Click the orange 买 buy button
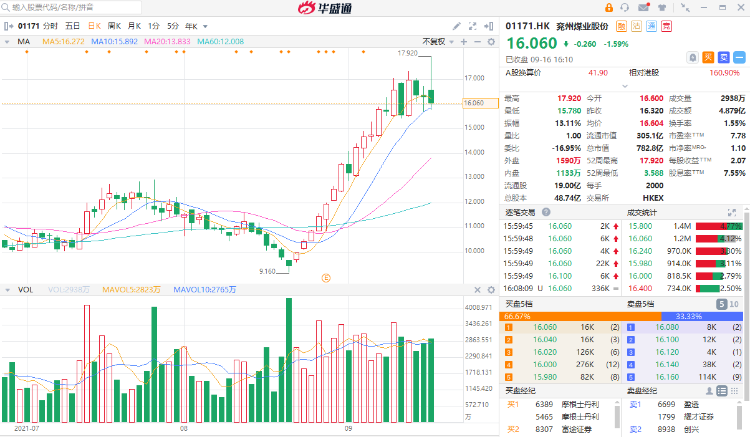This screenshot has width=750, height=437. pyautogui.click(x=708, y=58)
